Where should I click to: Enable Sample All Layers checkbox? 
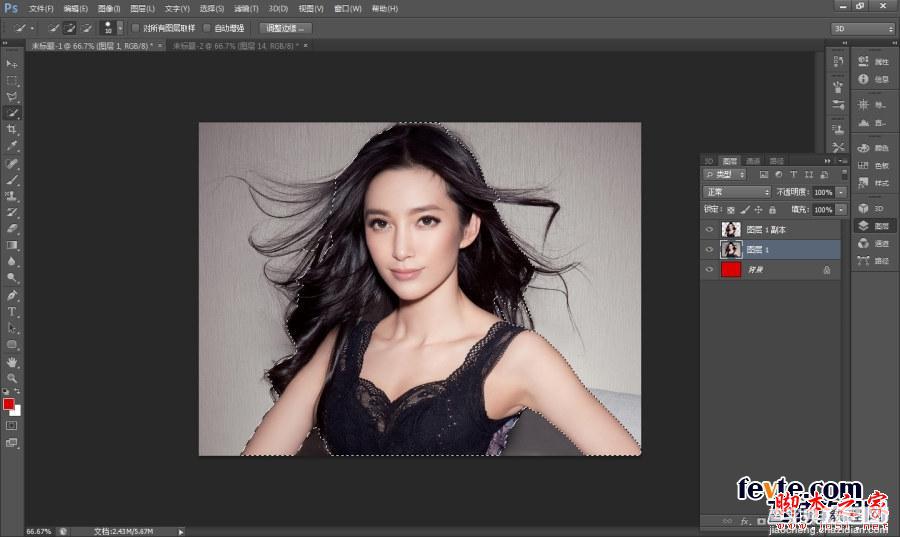click(x=135, y=28)
